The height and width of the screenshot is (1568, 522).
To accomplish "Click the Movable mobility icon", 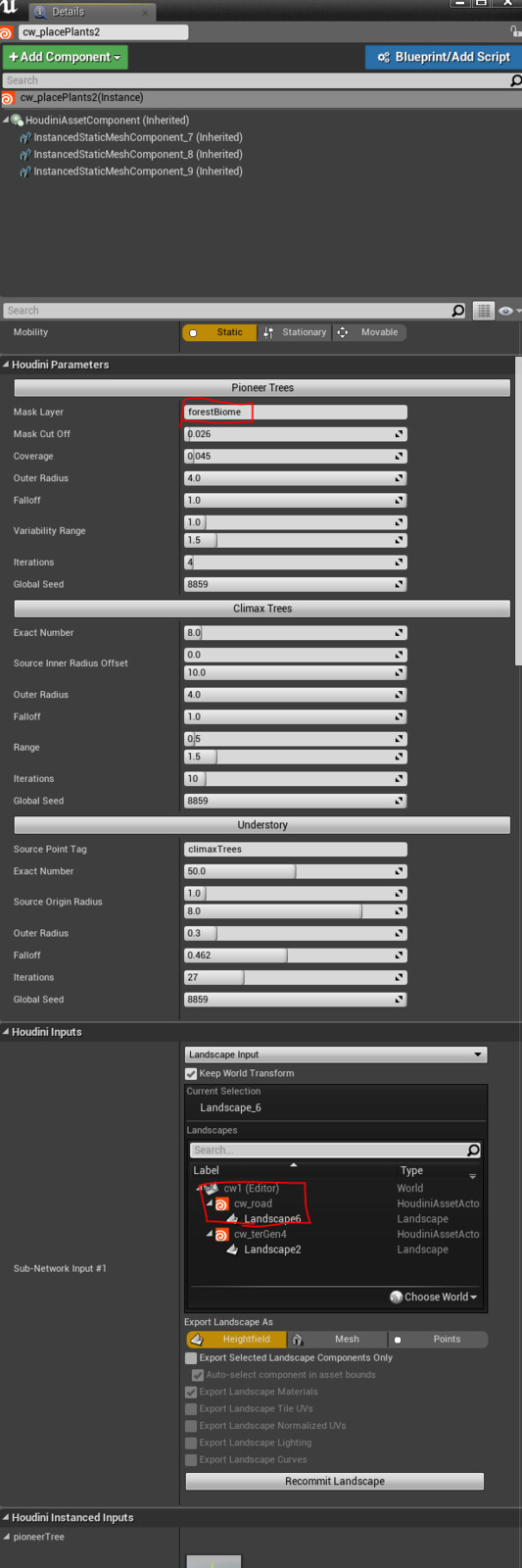I will pyautogui.click(x=342, y=333).
